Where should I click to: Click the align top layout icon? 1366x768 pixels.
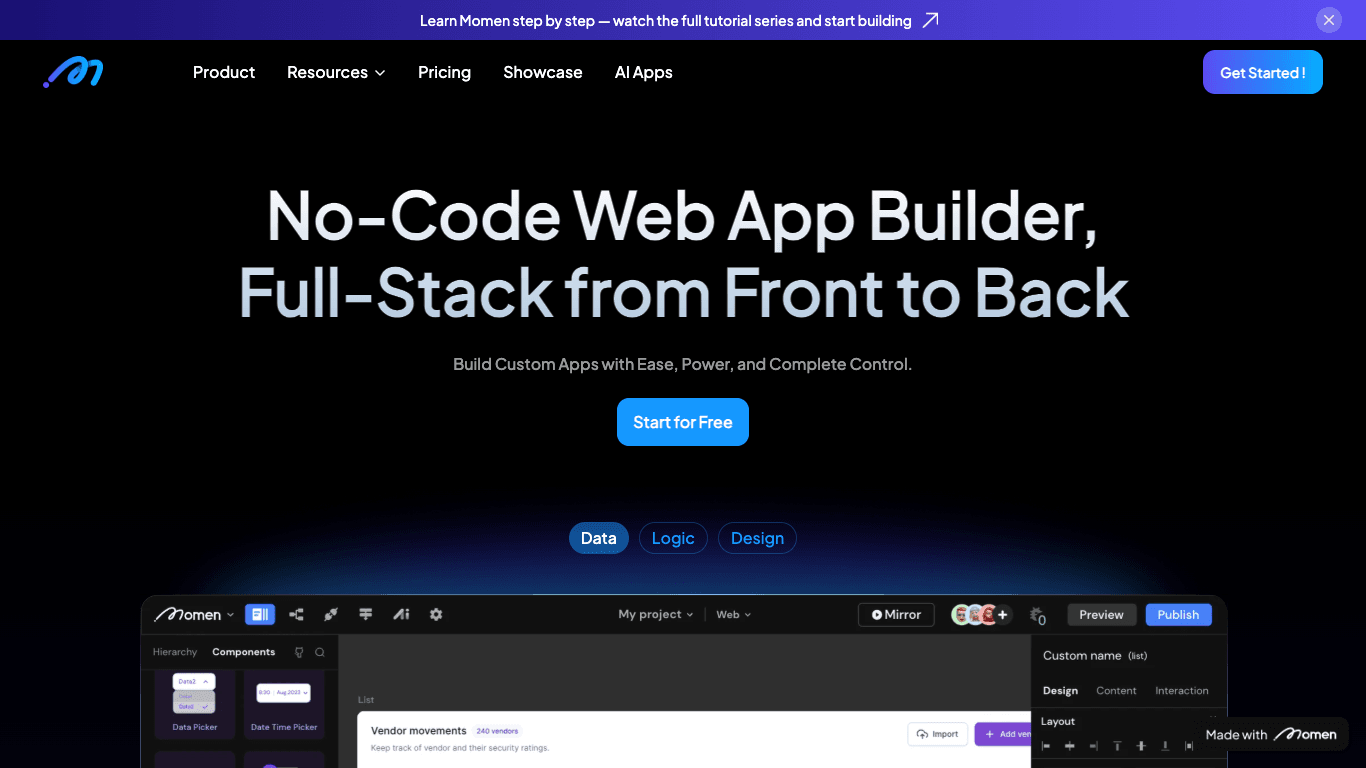tap(1118, 746)
